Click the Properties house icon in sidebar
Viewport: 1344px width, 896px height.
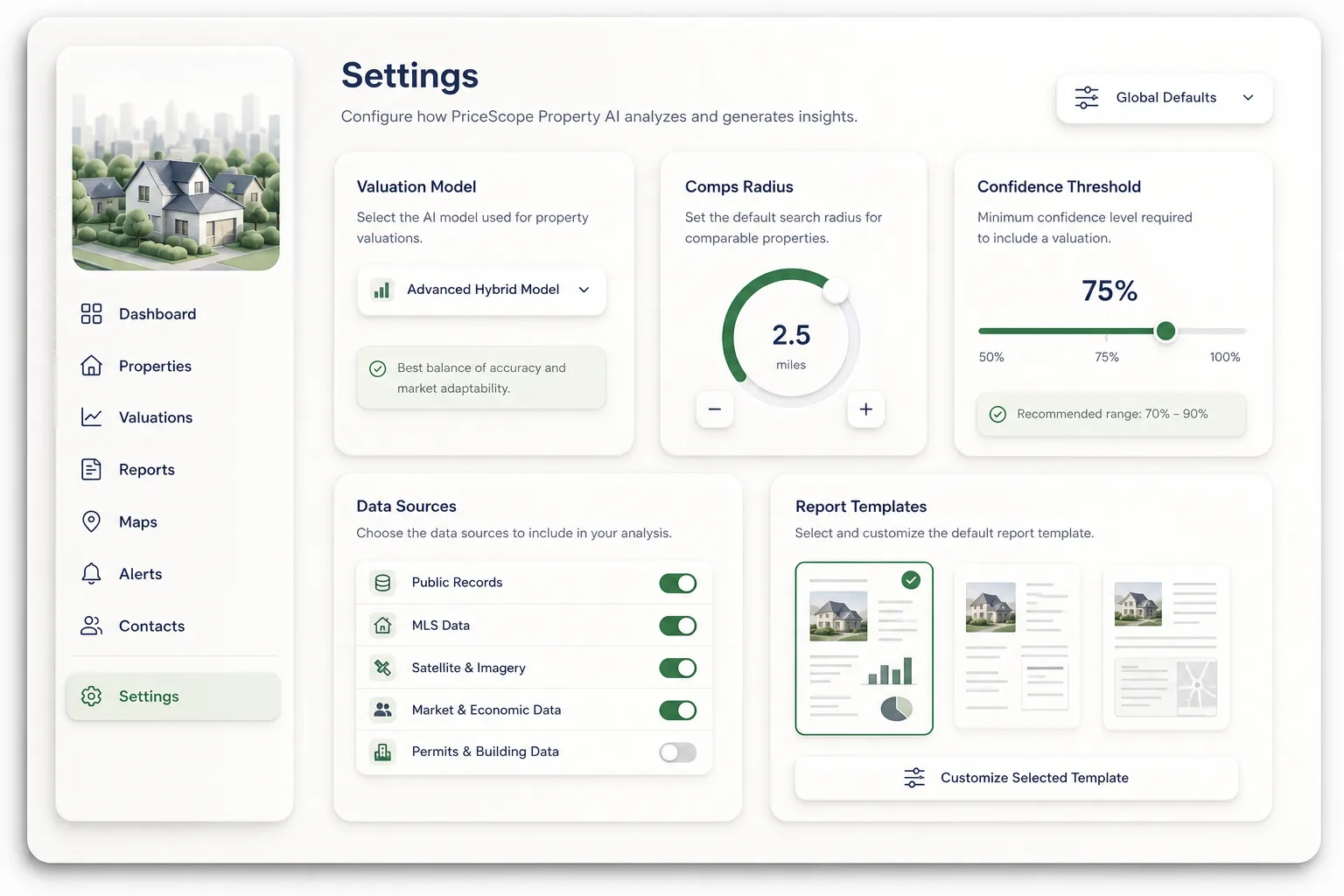click(91, 366)
